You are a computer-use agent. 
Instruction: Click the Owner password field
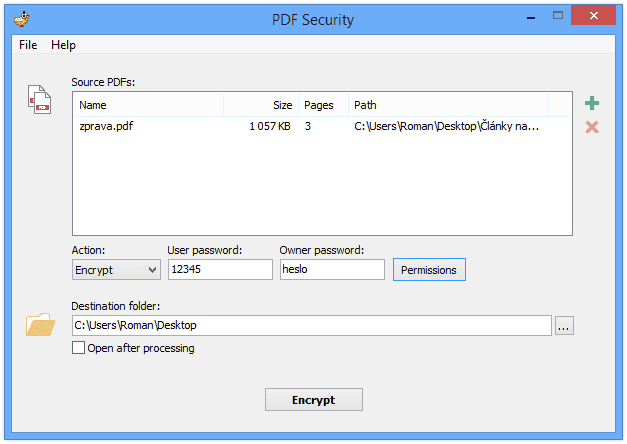[x=331, y=270]
